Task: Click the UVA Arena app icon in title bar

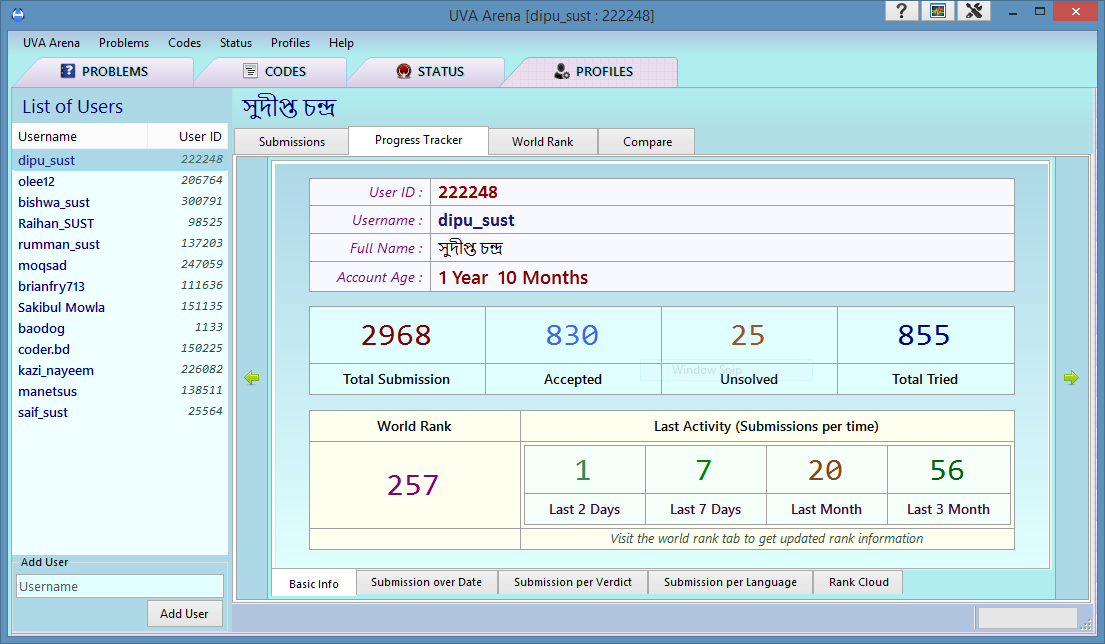Action: 18,14
